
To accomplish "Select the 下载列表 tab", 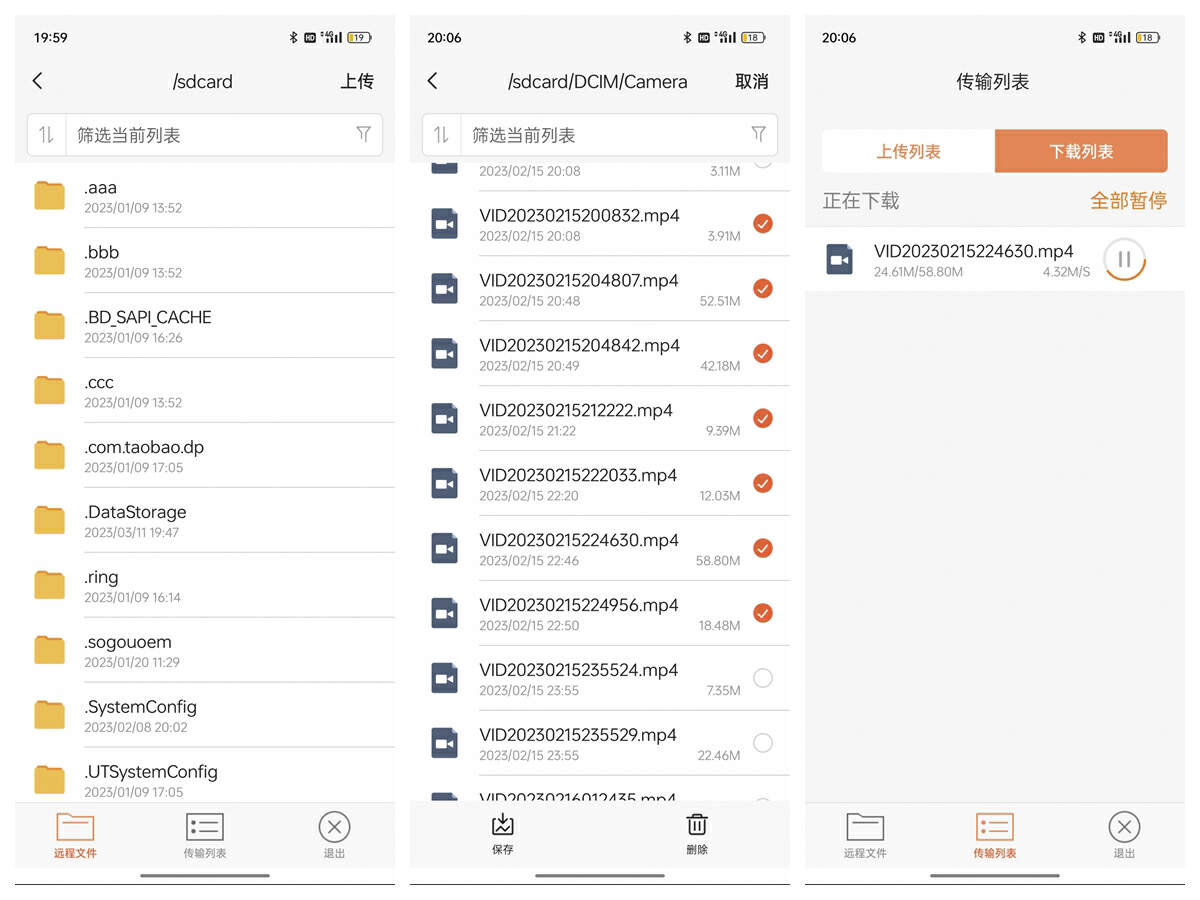I will tap(1081, 152).
